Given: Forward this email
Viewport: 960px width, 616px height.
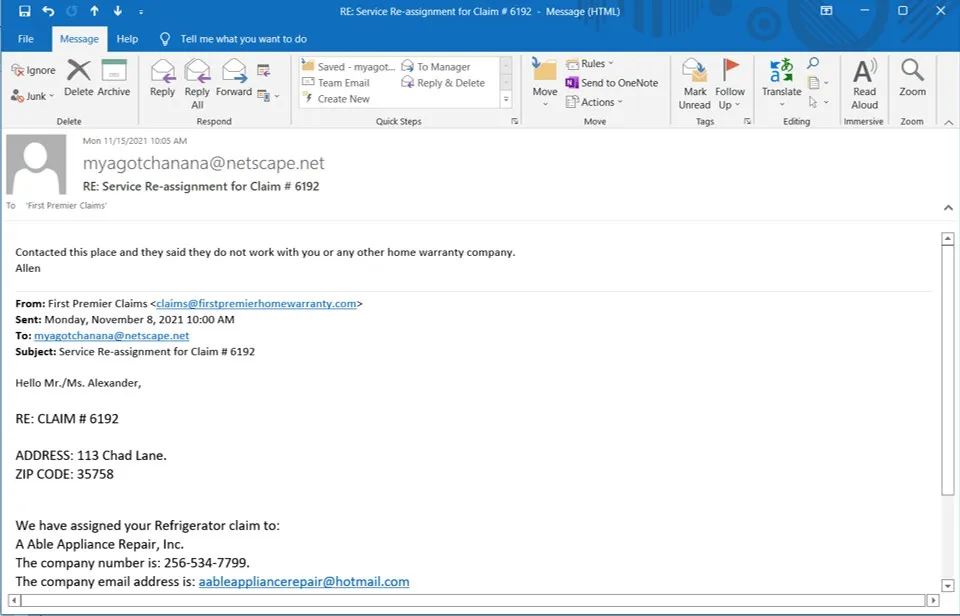Looking at the screenshot, I should 234,78.
